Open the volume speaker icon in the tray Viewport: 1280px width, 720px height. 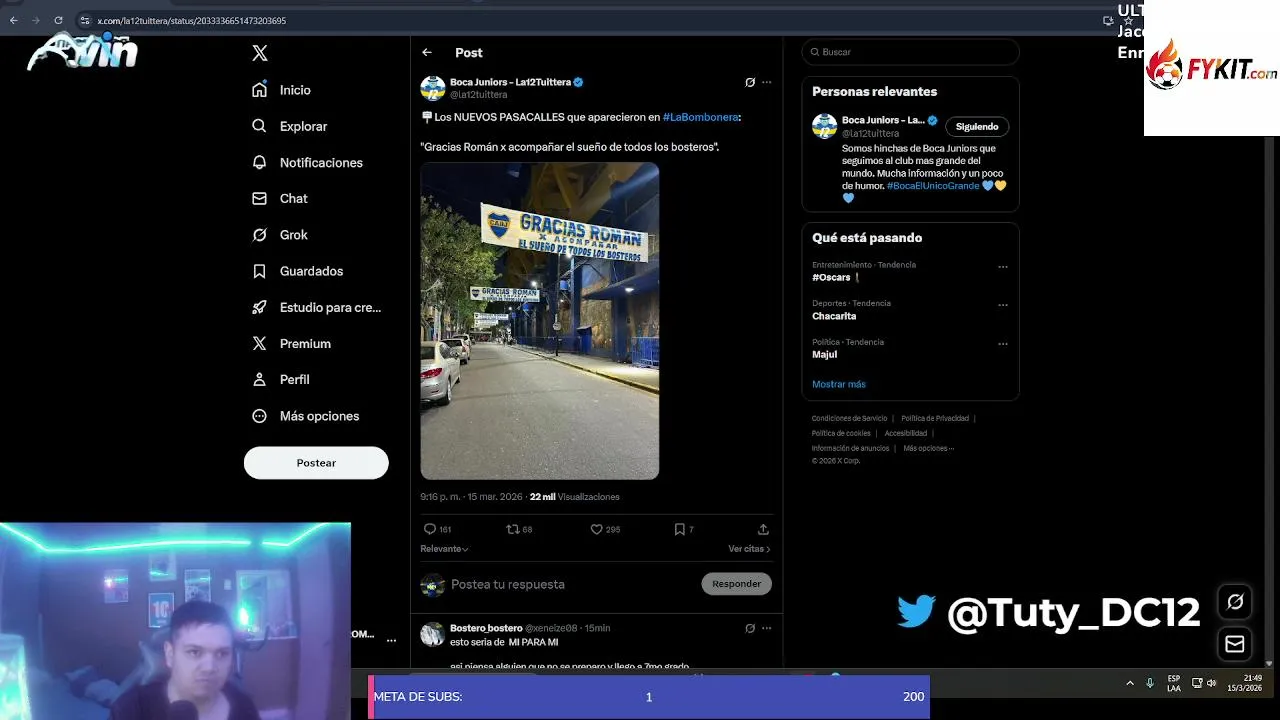click(x=1212, y=683)
